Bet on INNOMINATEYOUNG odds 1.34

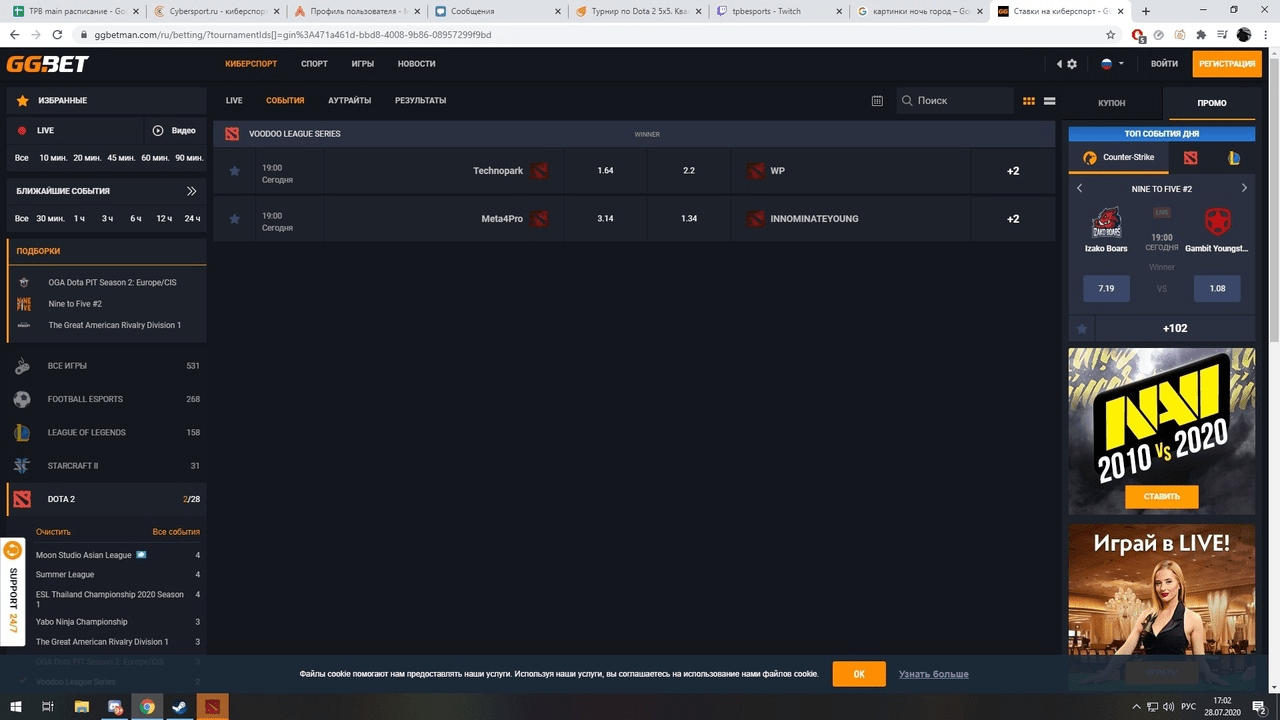tap(689, 219)
